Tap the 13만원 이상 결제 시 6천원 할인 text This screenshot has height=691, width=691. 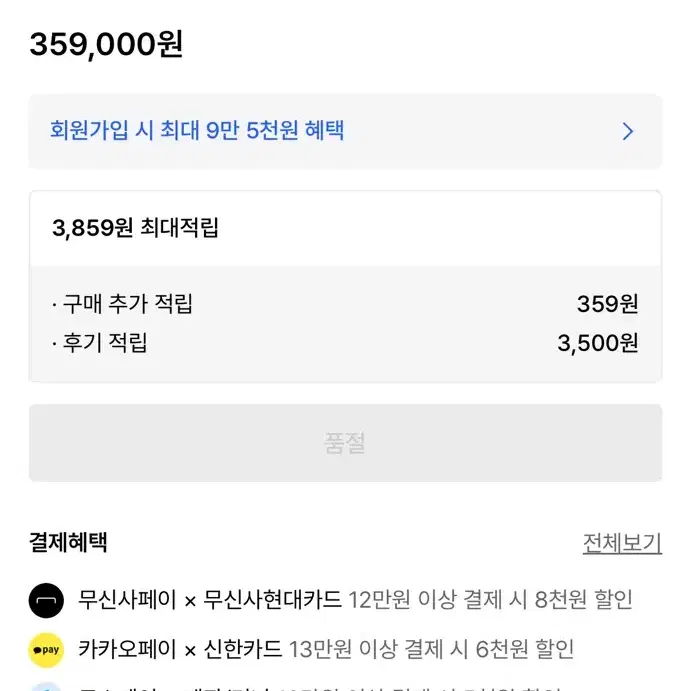pyautogui.click(x=431, y=650)
